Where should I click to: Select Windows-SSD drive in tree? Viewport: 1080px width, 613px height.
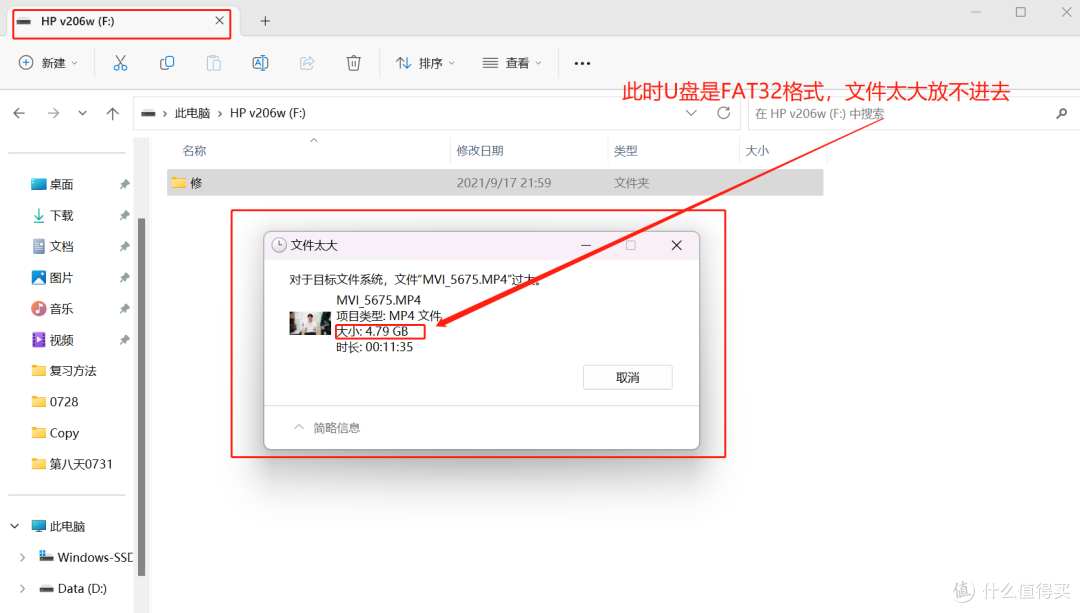pos(85,557)
